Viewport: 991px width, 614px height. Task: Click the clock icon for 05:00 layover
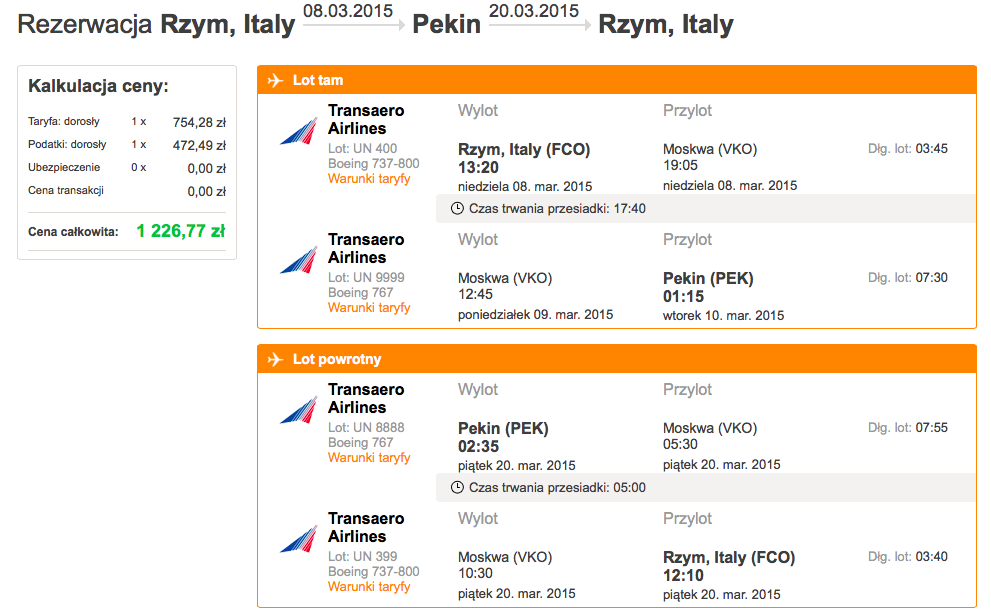[457, 488]
